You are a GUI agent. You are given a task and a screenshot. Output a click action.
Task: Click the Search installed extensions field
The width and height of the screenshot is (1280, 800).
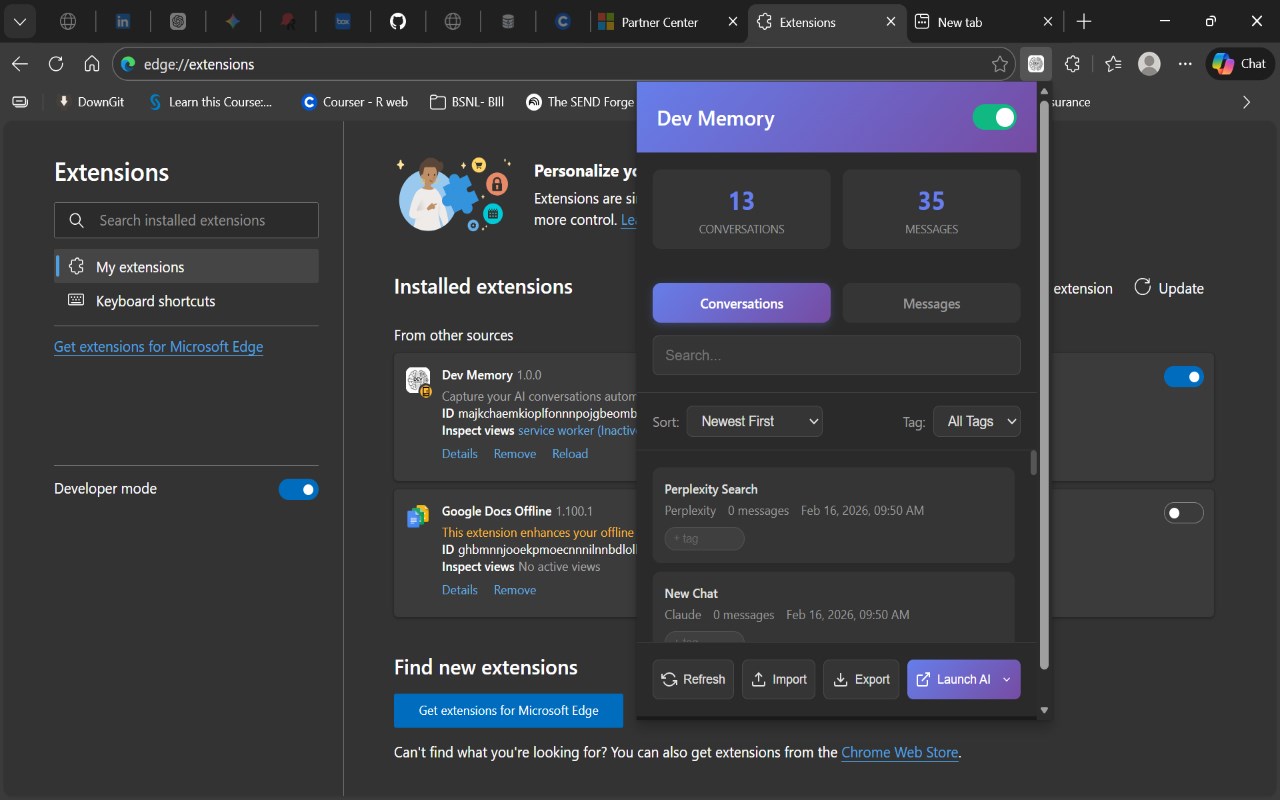(186, 220)
